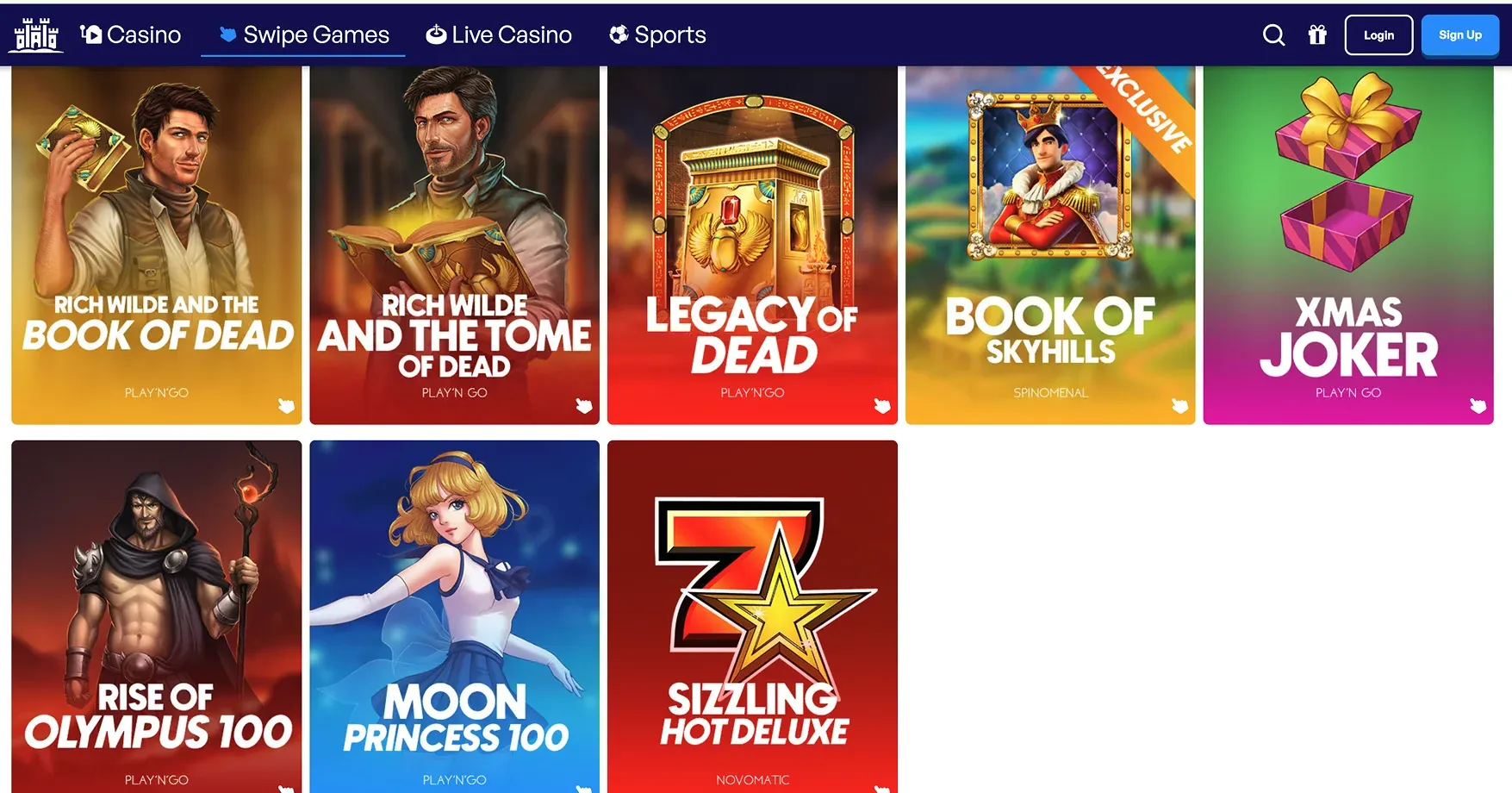Launch Sizzling Hot Deluxe game
The image size is (1512, 793).
[752, 616]
